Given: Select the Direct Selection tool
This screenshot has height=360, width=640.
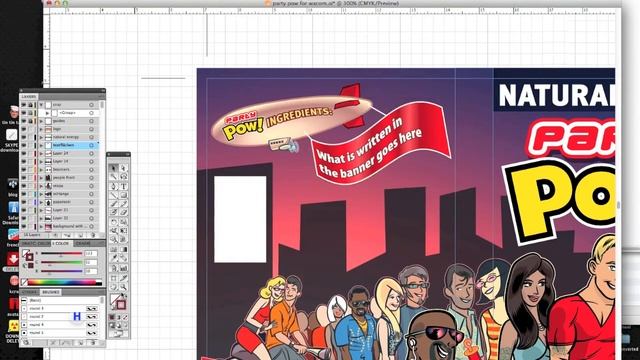Looking at the screenshot, I should point(123,168).
